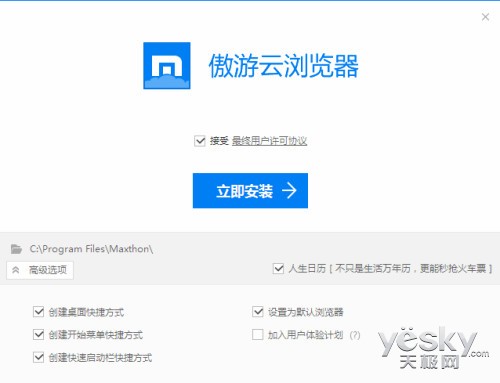Collapse the 高级选项 advanced options
Image resolution: width=500 pixels, height=383 pixels.
tap(40, 270)
